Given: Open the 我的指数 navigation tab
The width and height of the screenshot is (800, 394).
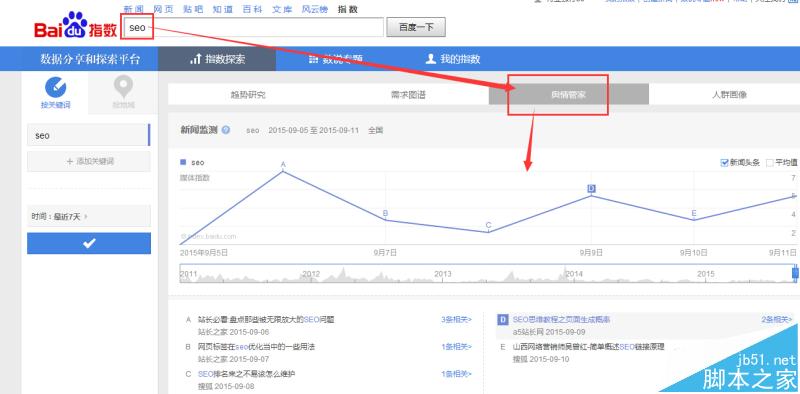Looking at the screenshot, I should click(x=453, y=59).
